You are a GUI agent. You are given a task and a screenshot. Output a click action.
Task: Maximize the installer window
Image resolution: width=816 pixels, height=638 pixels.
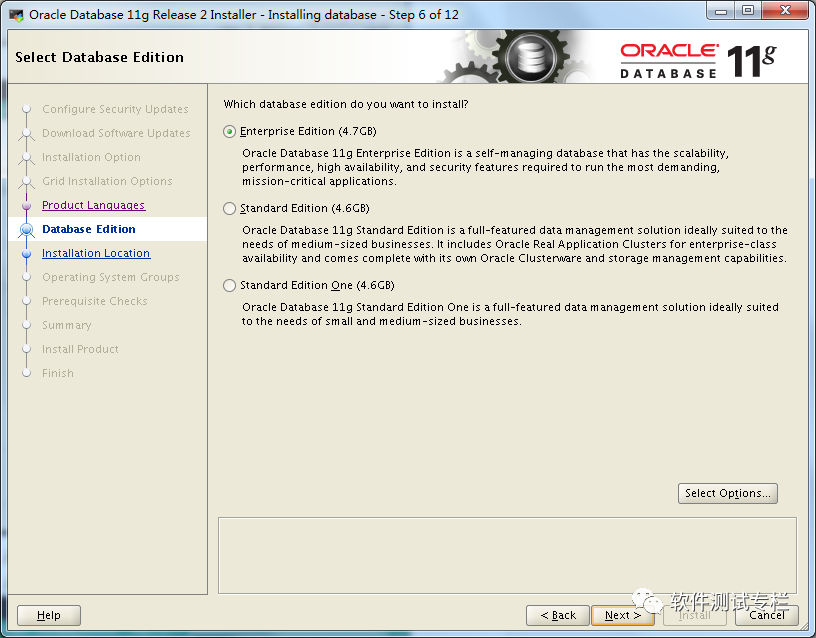tap(748, 11)
